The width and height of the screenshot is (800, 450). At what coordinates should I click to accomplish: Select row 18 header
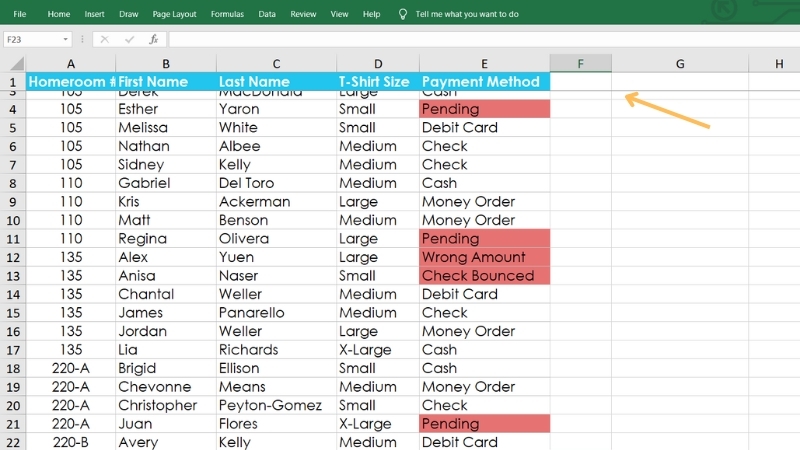coord(13,368)
